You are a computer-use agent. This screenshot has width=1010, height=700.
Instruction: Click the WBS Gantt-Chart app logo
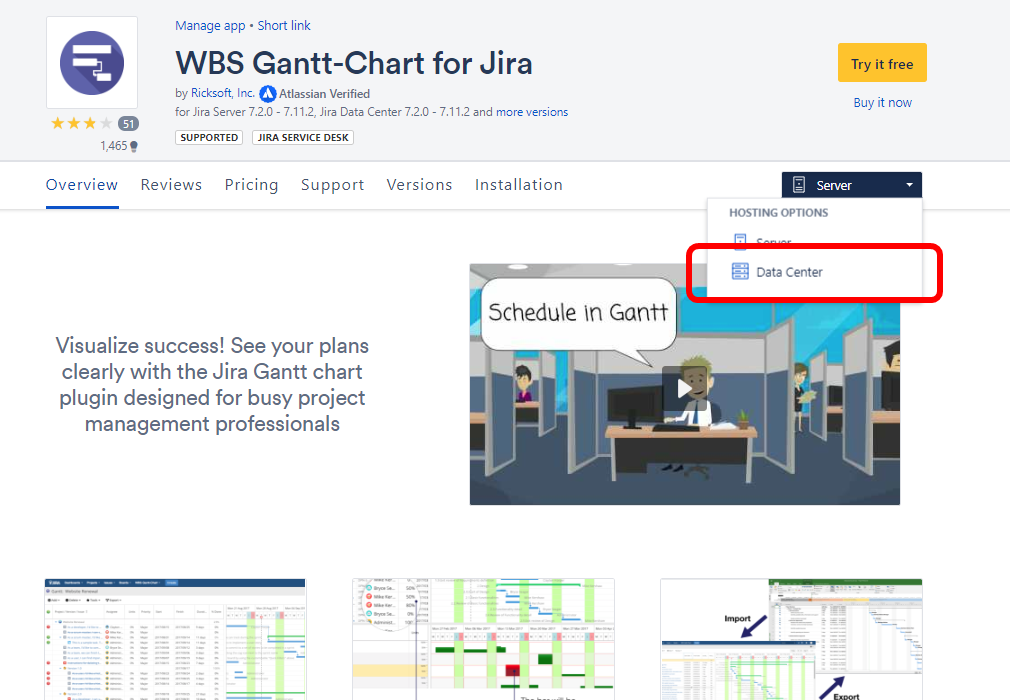click(x=91, y=62)
